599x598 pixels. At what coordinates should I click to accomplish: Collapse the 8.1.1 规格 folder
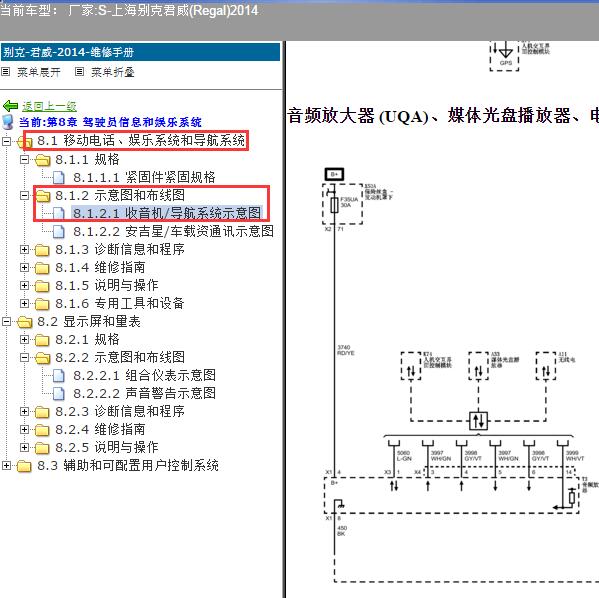tap(24, 159)
